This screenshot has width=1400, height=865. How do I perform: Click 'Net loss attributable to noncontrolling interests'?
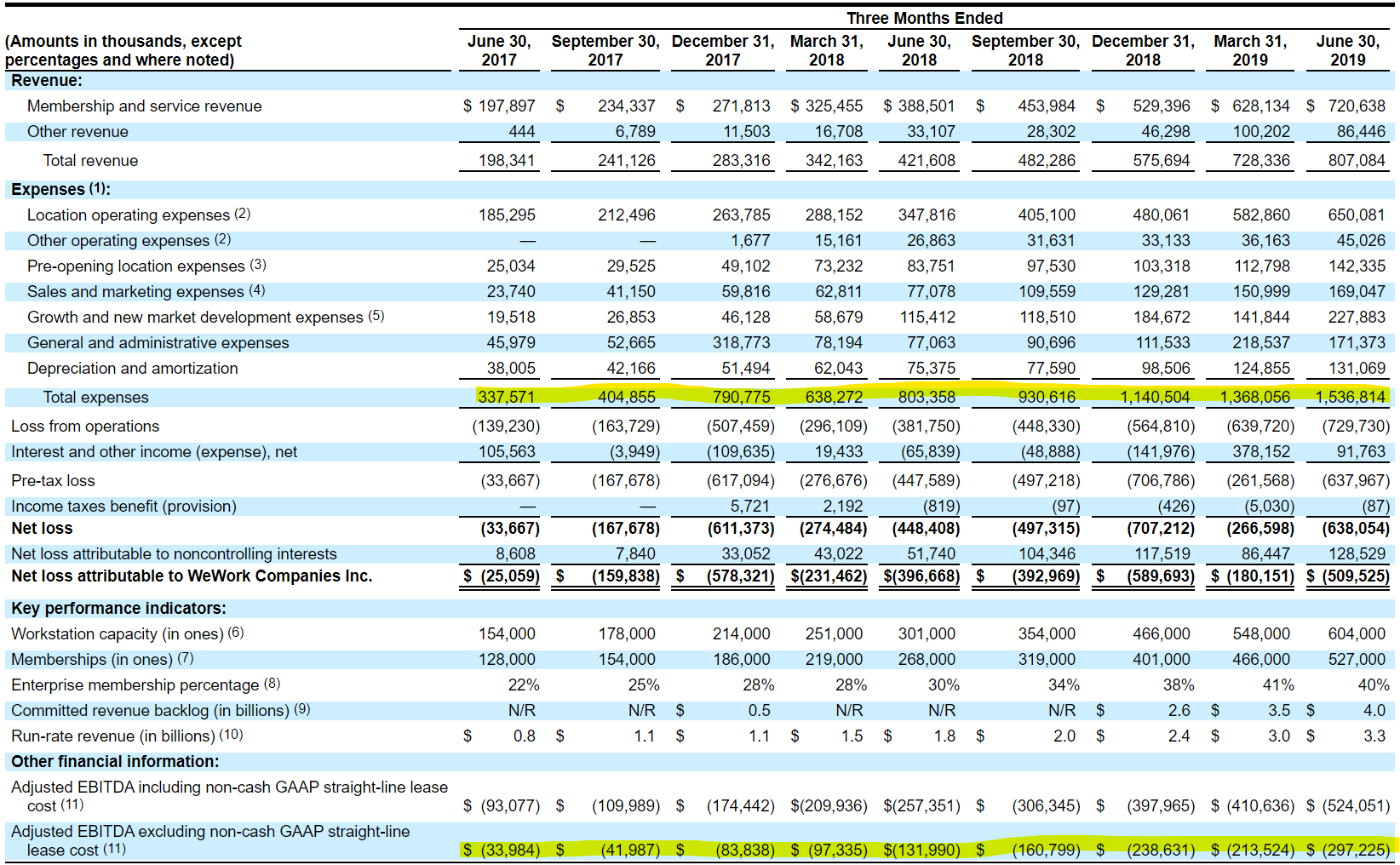tap(174, 554)
